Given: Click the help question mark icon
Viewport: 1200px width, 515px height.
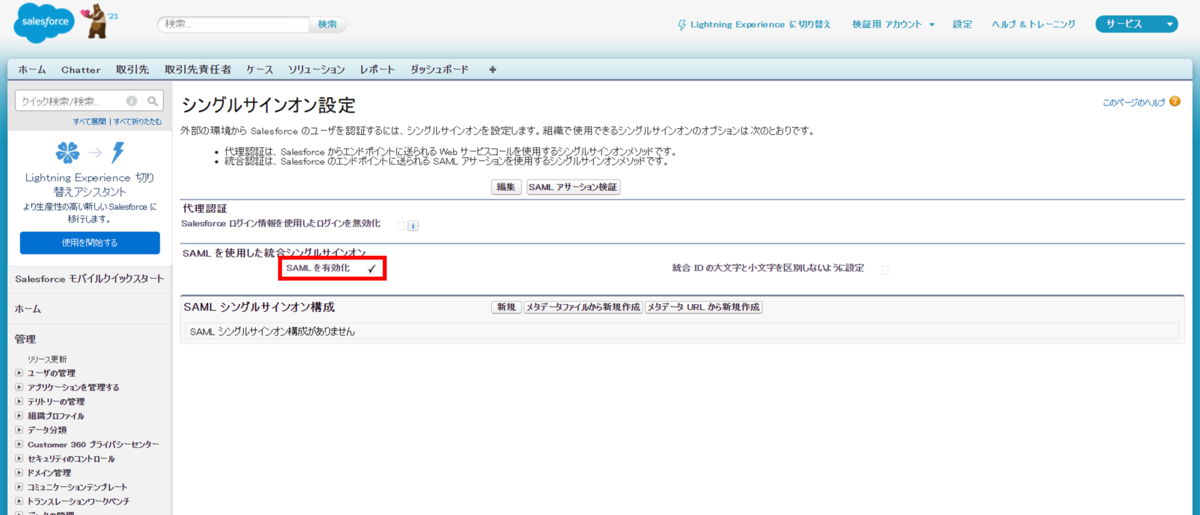Looking at the screenshot, I should tap(1175, 102).
